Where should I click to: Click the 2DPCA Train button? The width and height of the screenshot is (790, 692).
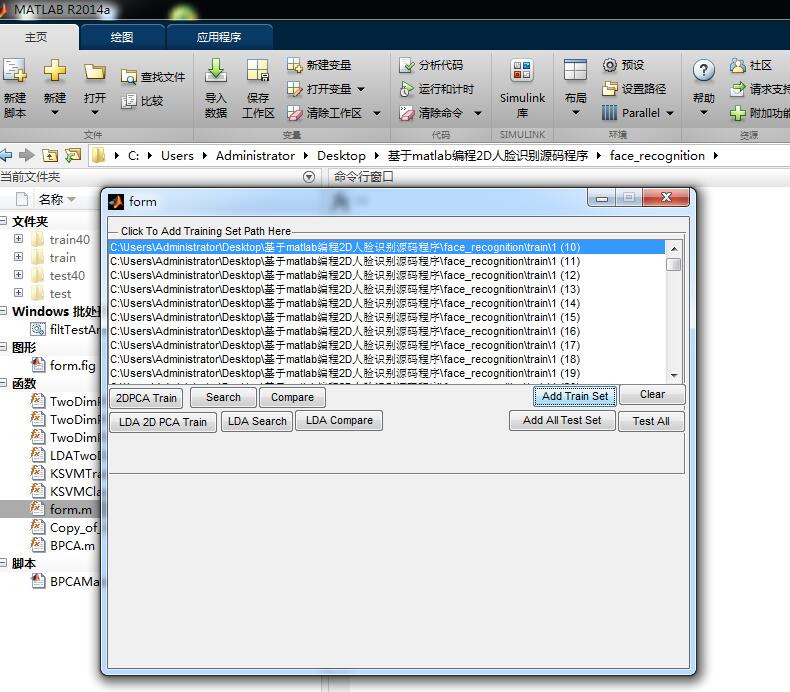146,398
